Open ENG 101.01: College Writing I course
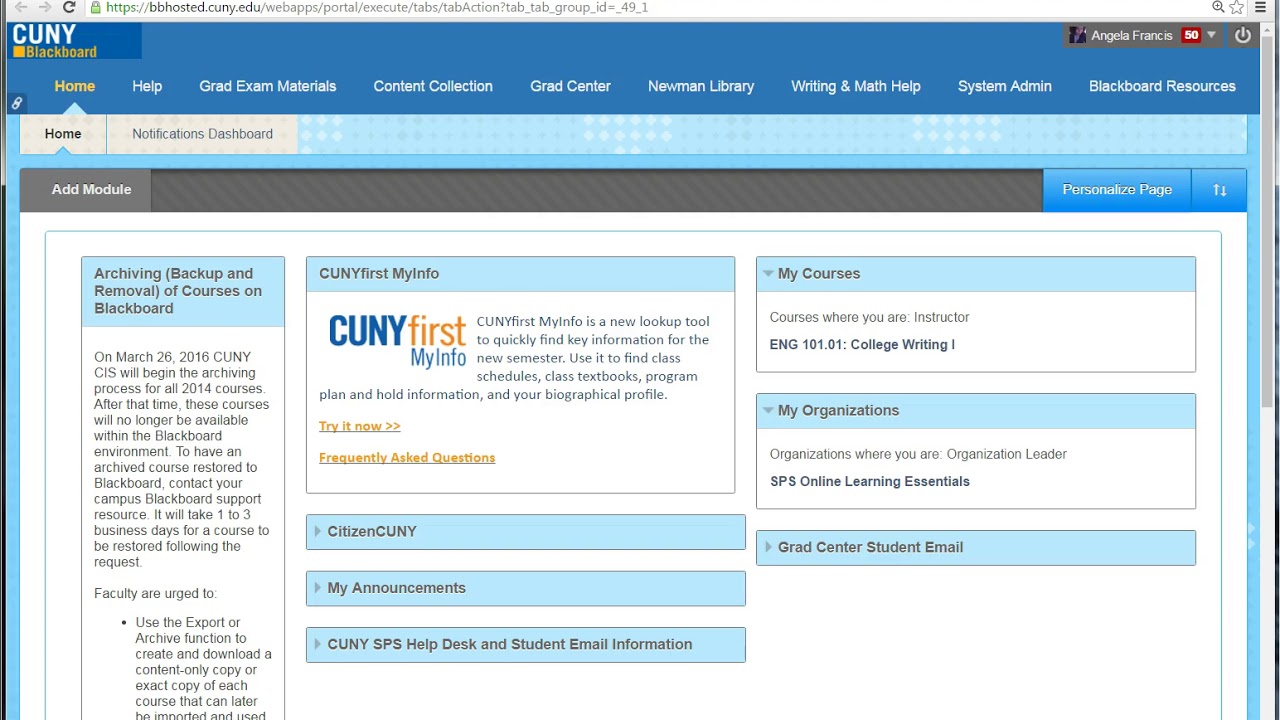1280x720 pixels. [x=862, y=345]
